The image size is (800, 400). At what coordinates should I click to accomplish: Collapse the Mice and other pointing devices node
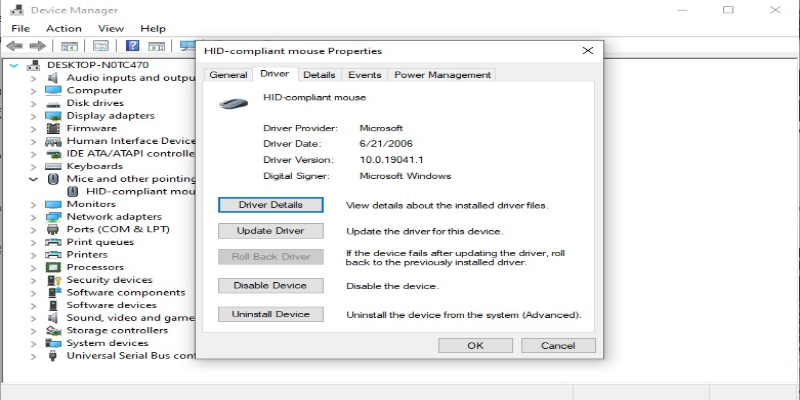[33, 179]
